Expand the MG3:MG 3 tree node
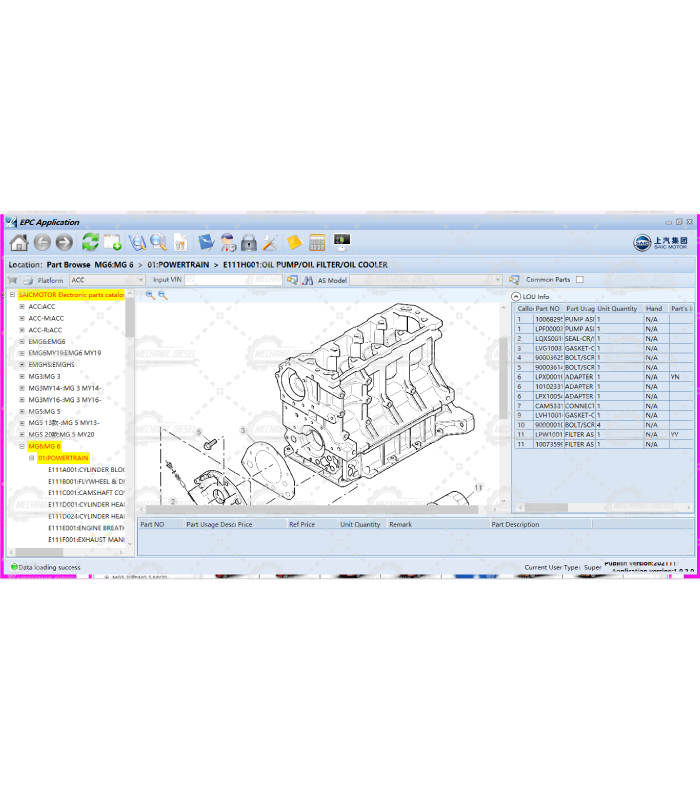Image resolution: width=700 pixels, height=800 pixels. click(x=22, y=376)
